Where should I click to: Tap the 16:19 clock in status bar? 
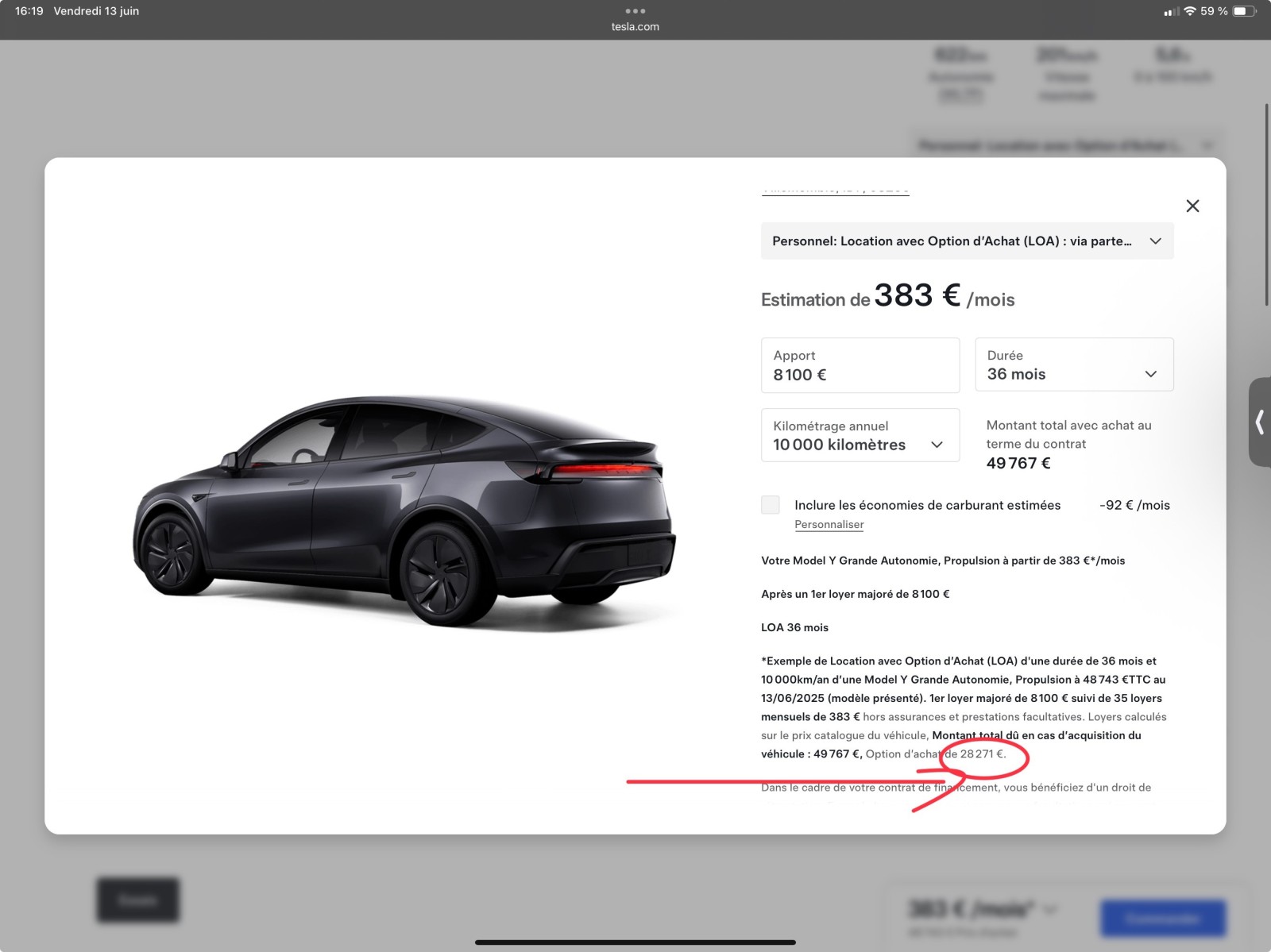29,11
